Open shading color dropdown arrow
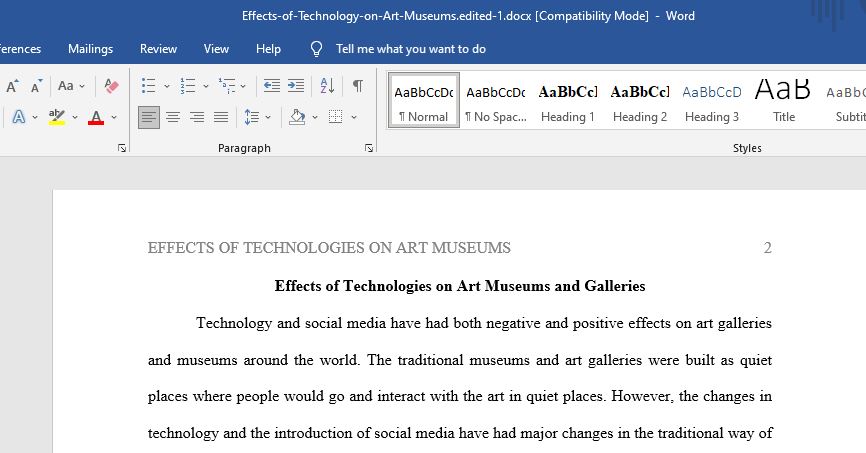Screen dimensions: 866x453 [x=315, y=117]
